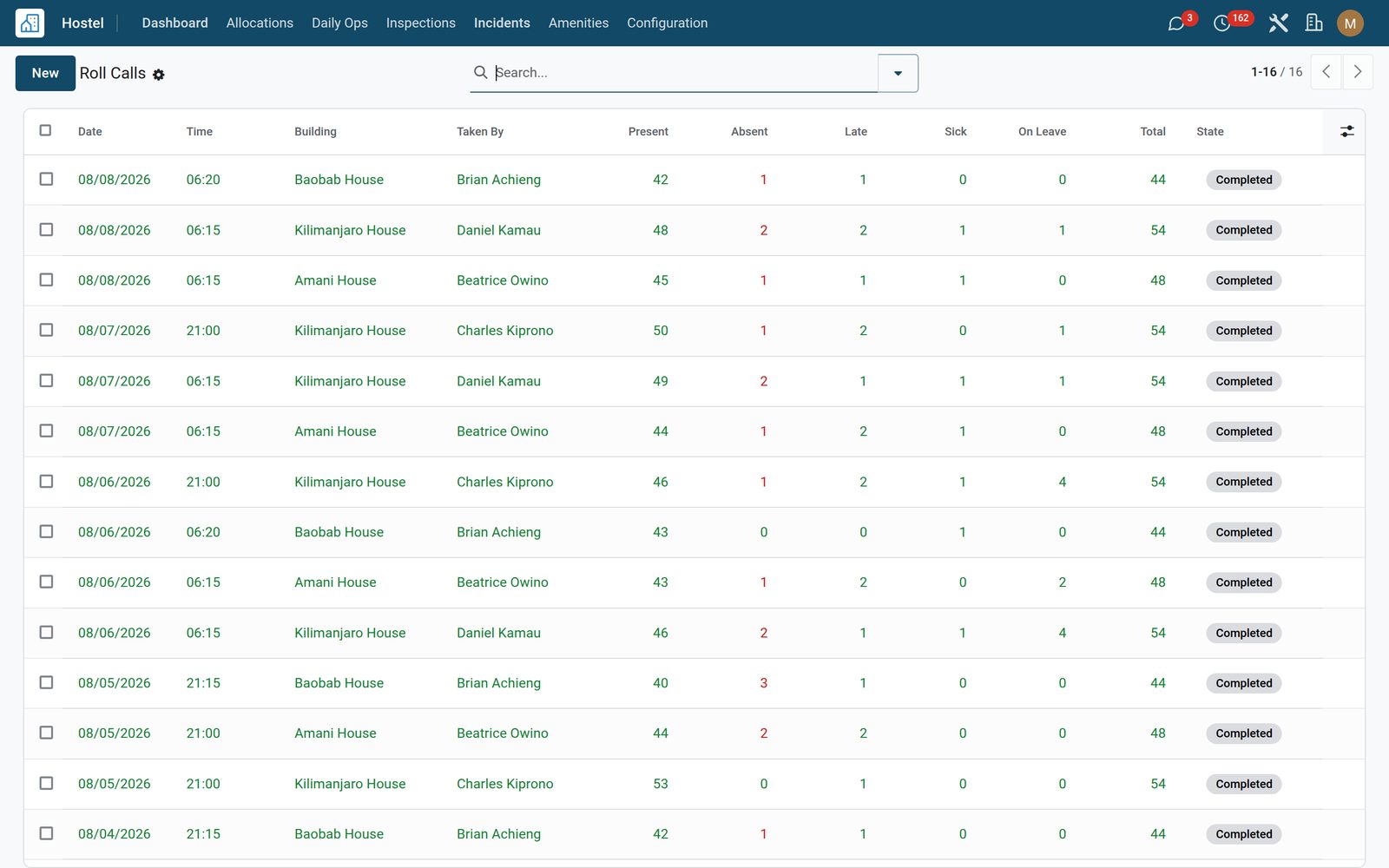
Task: Open the Hostel app home icon
Action: point(30,23)
